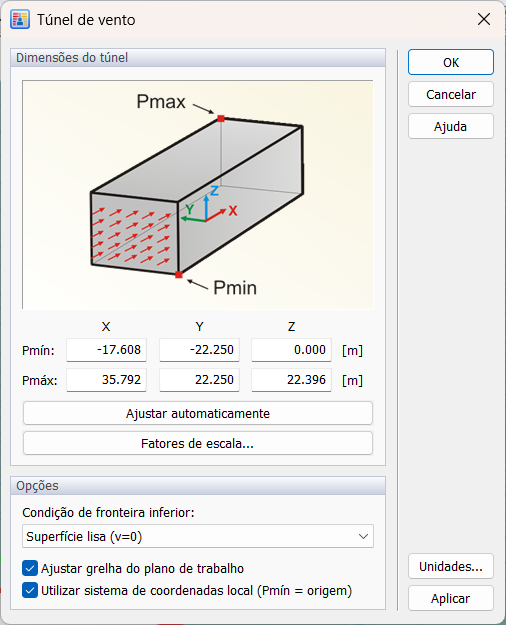Click the Cancelar button
Screen dimensions: 506x625
tap(451, 94)
